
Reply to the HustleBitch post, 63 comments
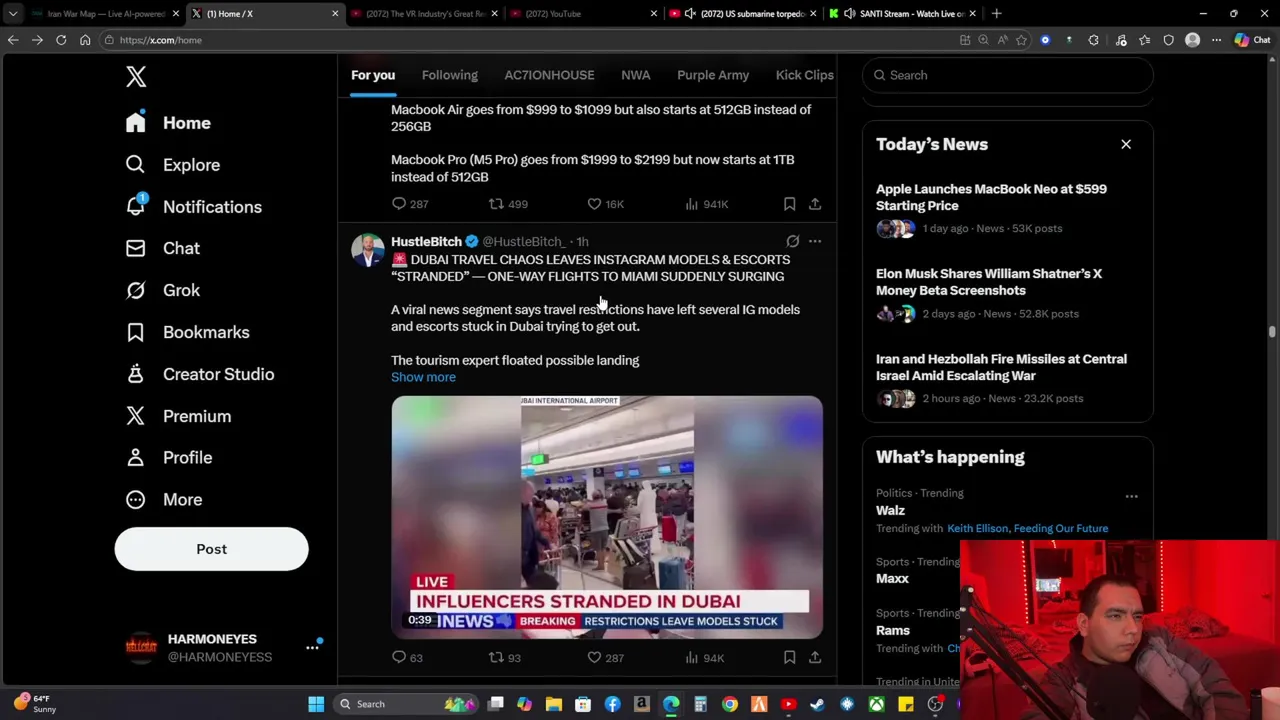(407, 657)
